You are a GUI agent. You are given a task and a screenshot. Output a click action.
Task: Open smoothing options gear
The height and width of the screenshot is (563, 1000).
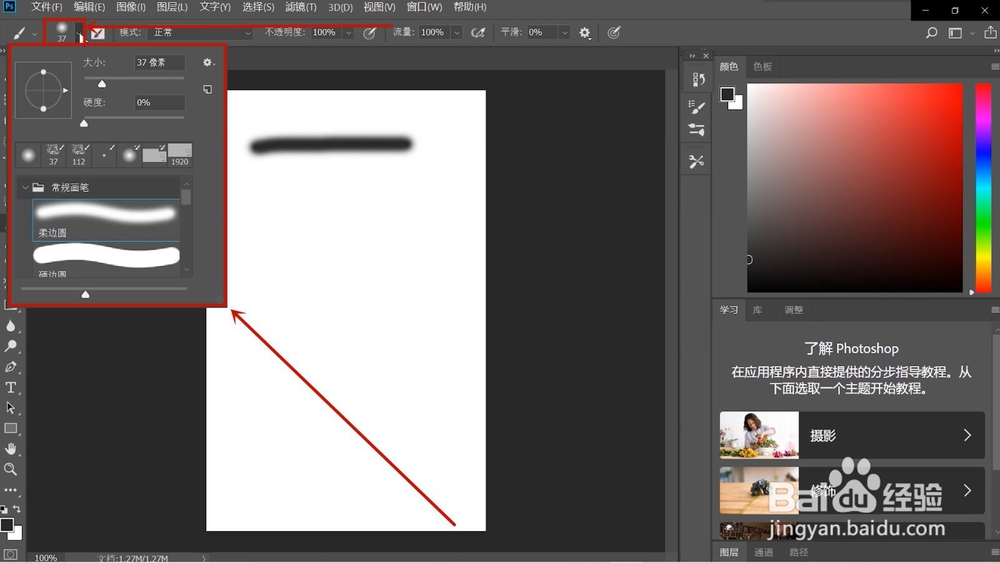[x=585, y=33]
